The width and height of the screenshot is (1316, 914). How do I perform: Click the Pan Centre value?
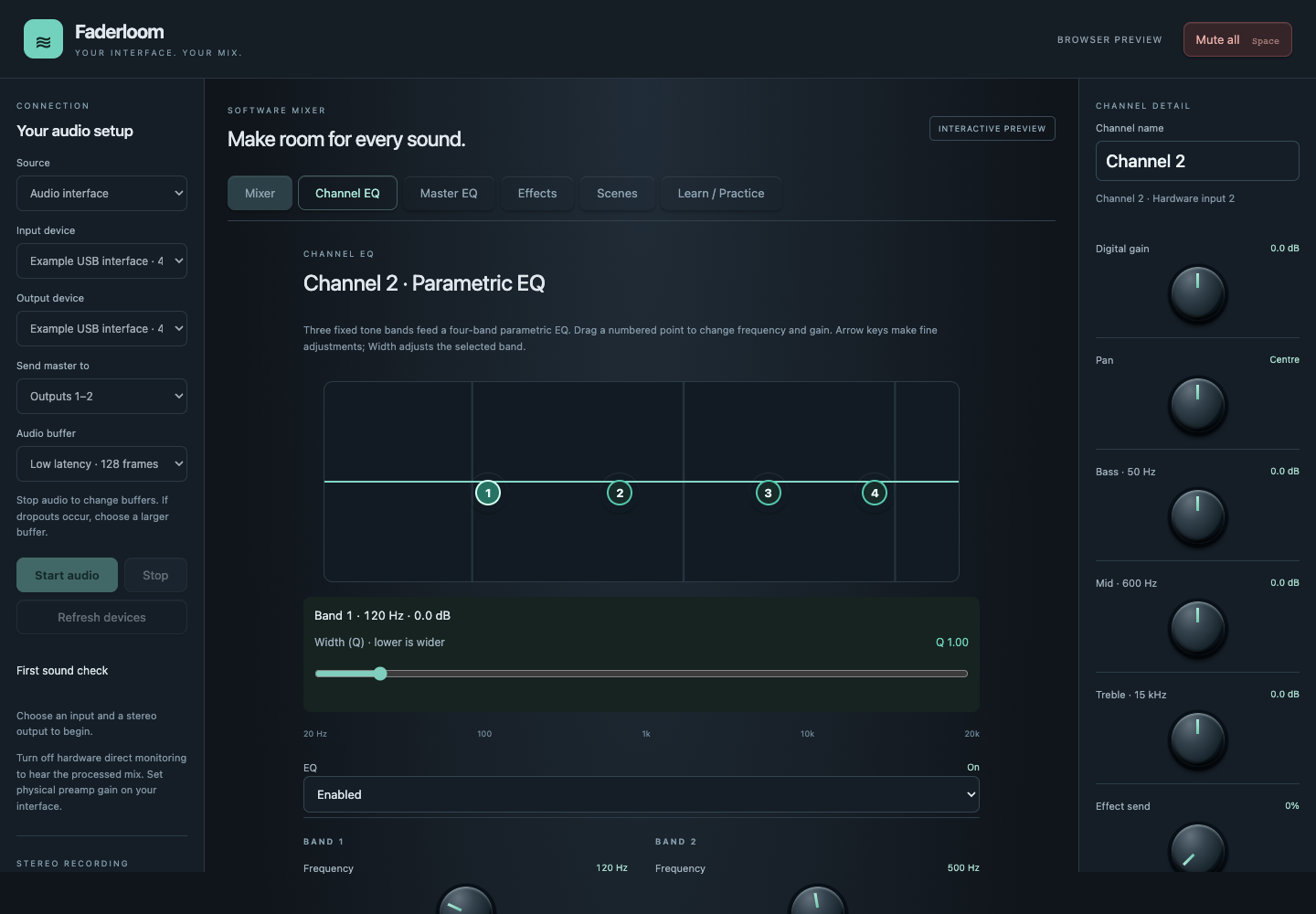tap(1284, 359)
